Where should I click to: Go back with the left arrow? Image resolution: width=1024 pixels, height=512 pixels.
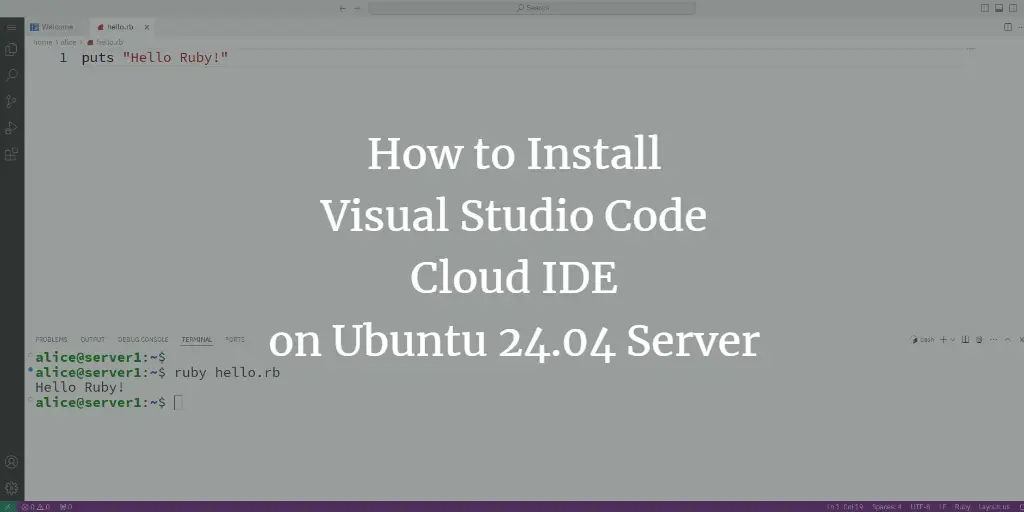[x=343, y=8]
